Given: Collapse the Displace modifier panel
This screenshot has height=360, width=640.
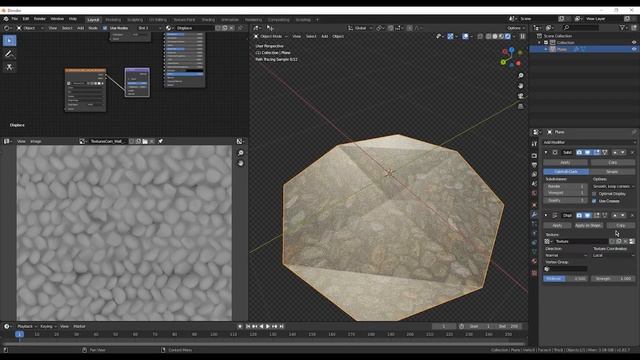Looking at the screenshot, I should click(x=546, y=215).
